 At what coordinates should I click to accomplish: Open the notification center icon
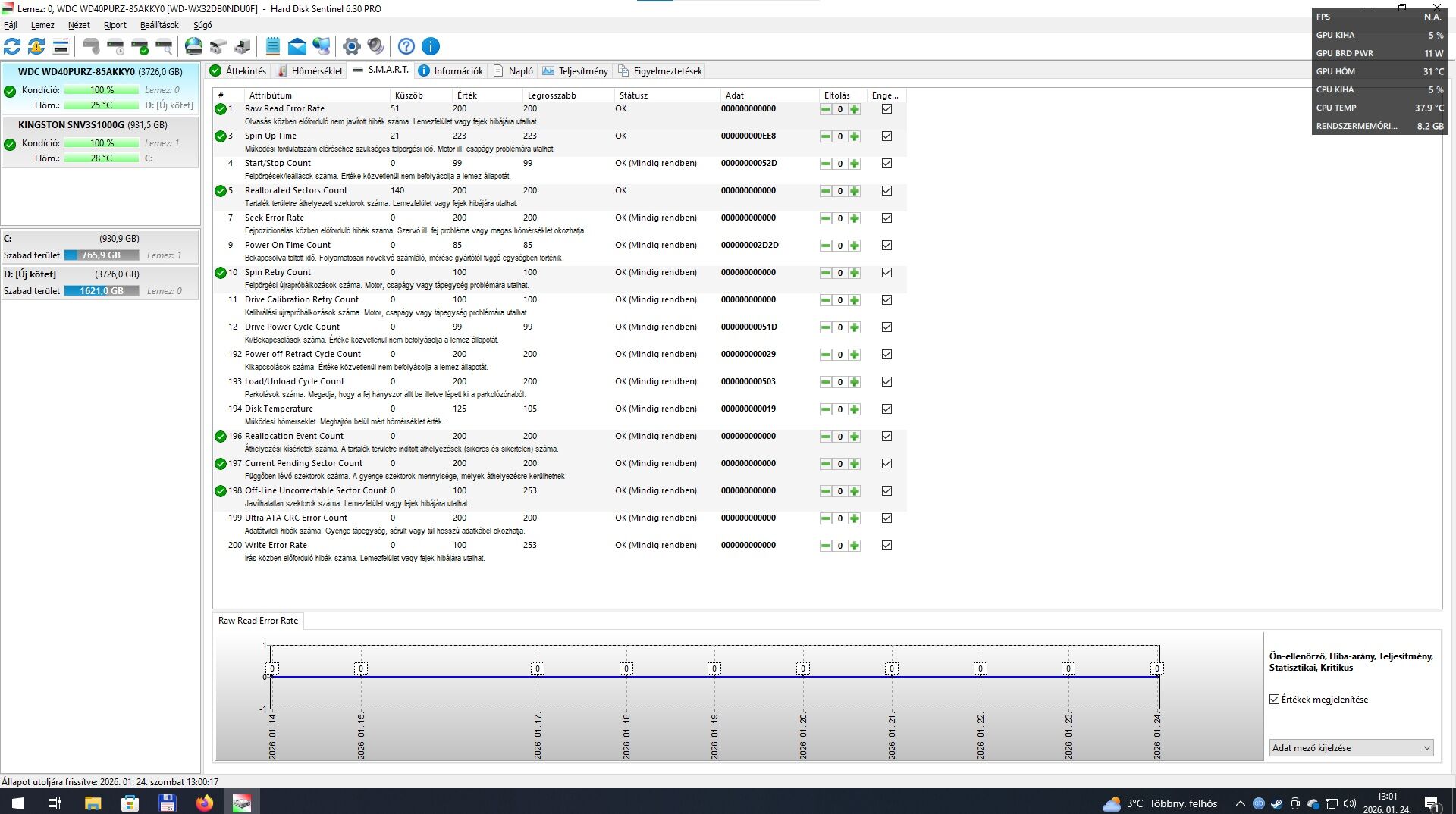pyautogui.click(x=1432, y=803)
